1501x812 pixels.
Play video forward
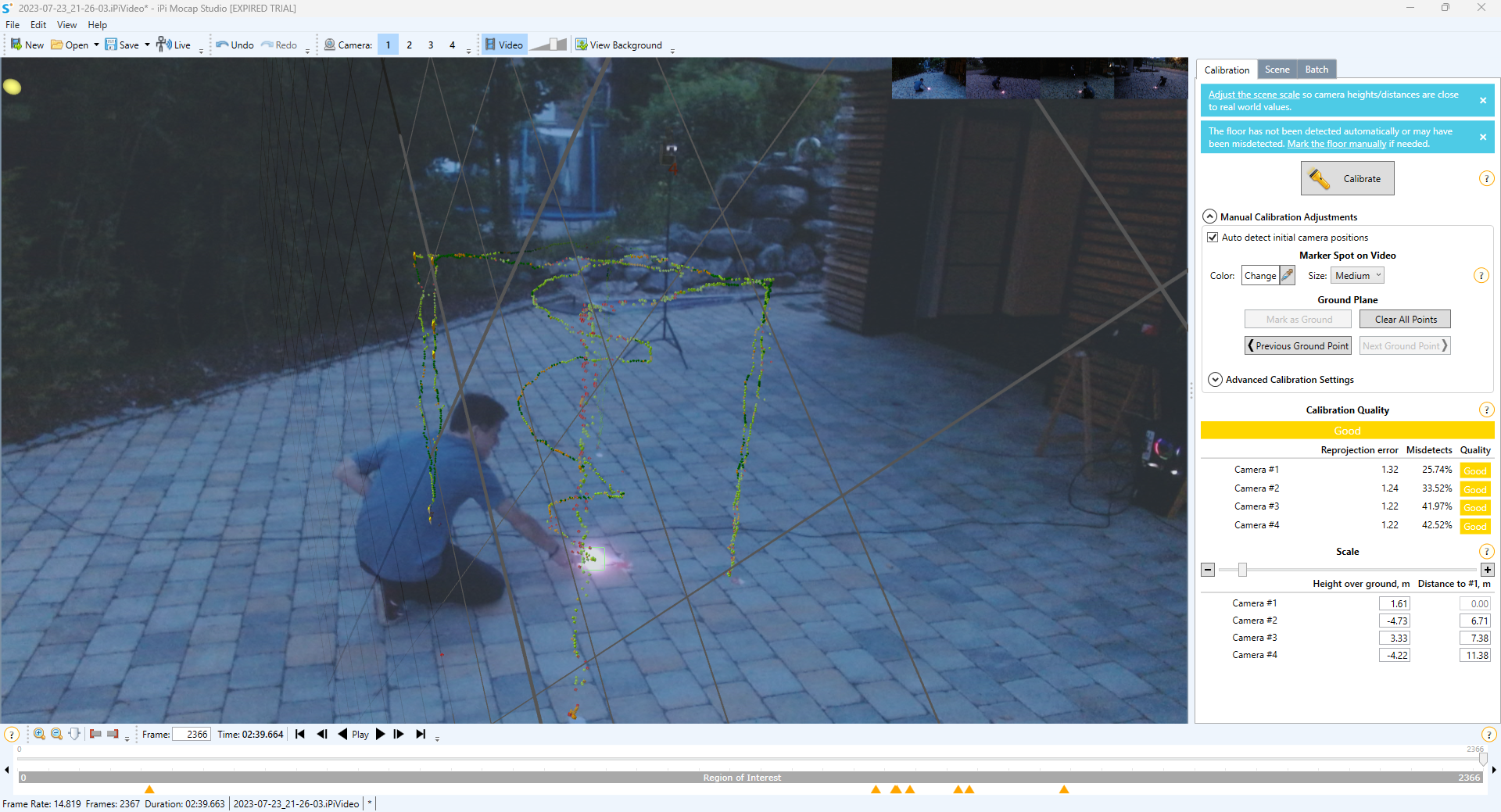coord(381,734)
